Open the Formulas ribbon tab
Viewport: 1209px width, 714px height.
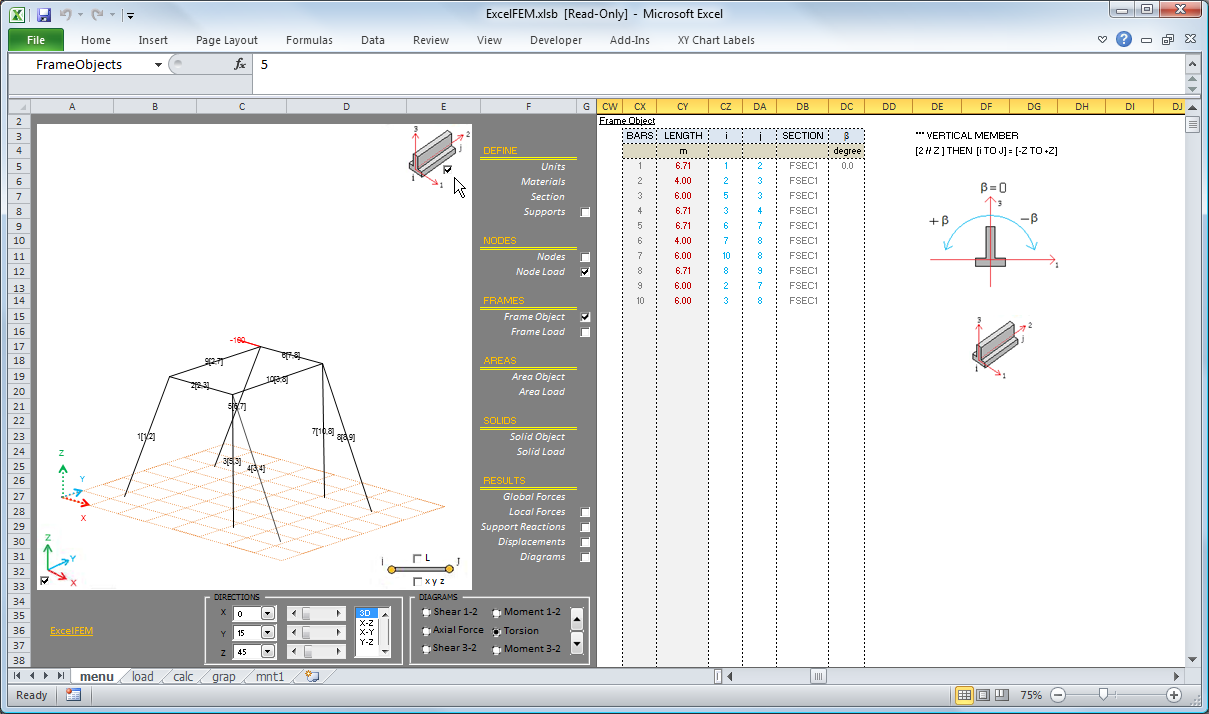[309, 40]
